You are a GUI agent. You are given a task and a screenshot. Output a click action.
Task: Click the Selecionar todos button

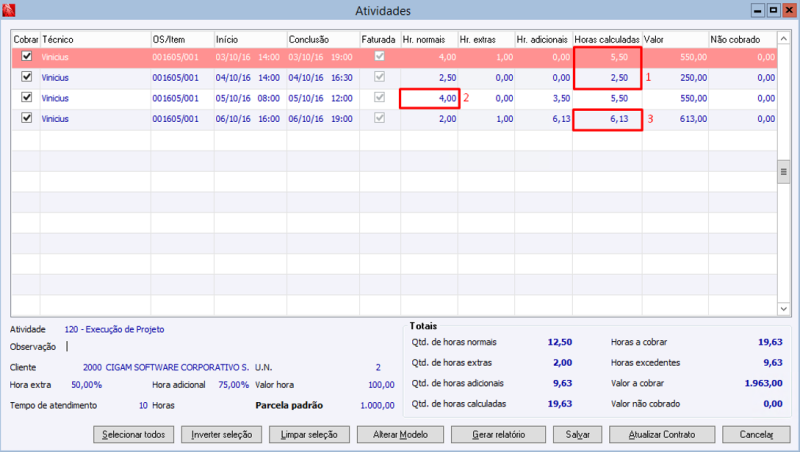(134, 435)
